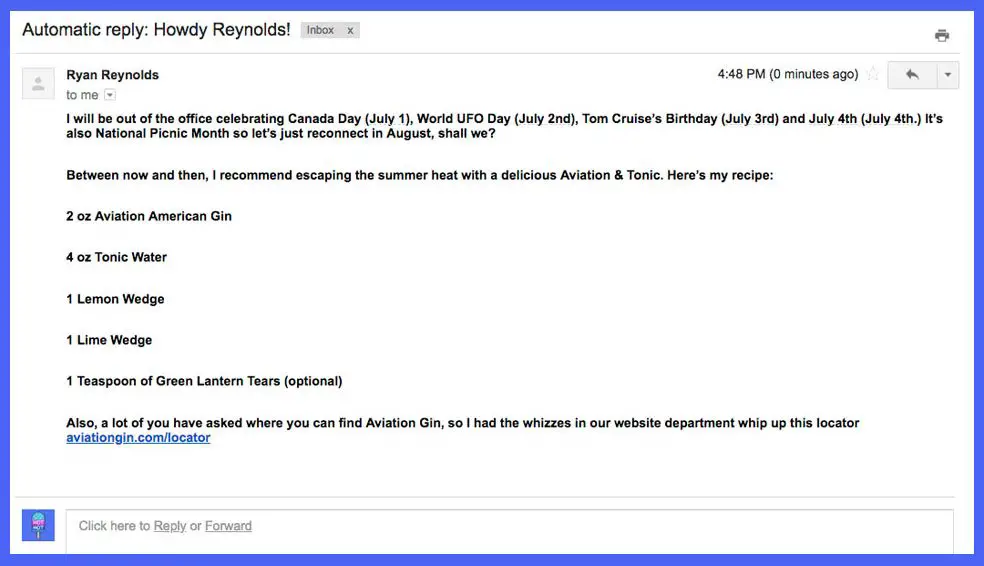Click the Forward link in compose box
Viewport: 984px width, 566px height.
[x=228, y=526]
